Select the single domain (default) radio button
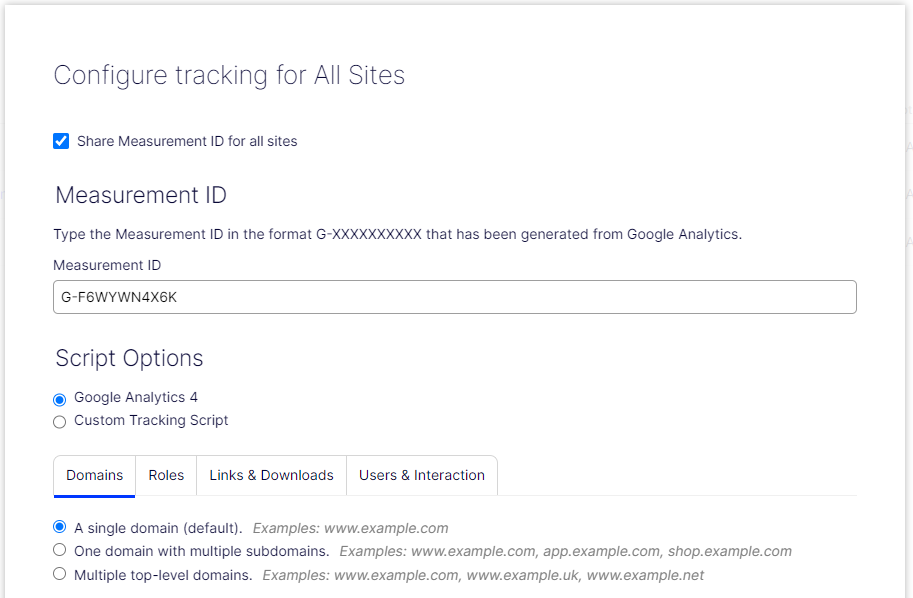913x598 pixels. pos(60,527)
